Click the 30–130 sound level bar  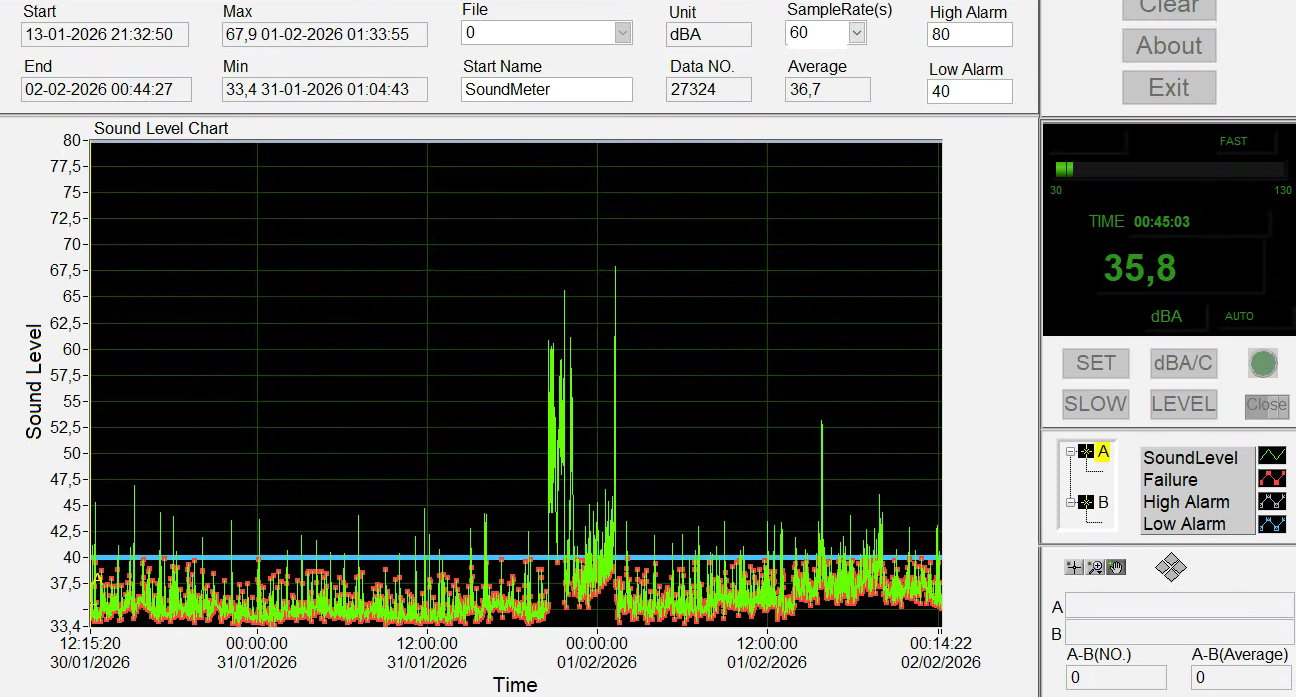(x=1168, y=169)
